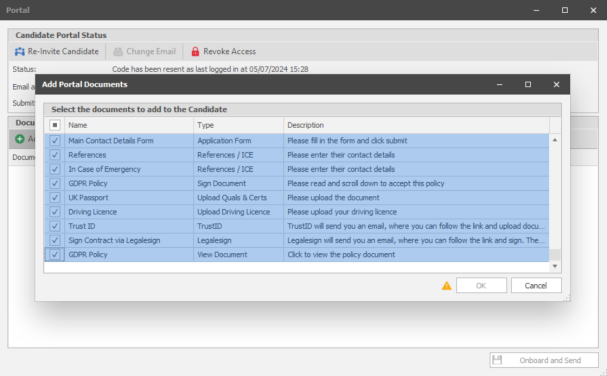This screenshot has height=376, width=607.
Task: Close the Add Portal Documents dialog
Action: 556,84
